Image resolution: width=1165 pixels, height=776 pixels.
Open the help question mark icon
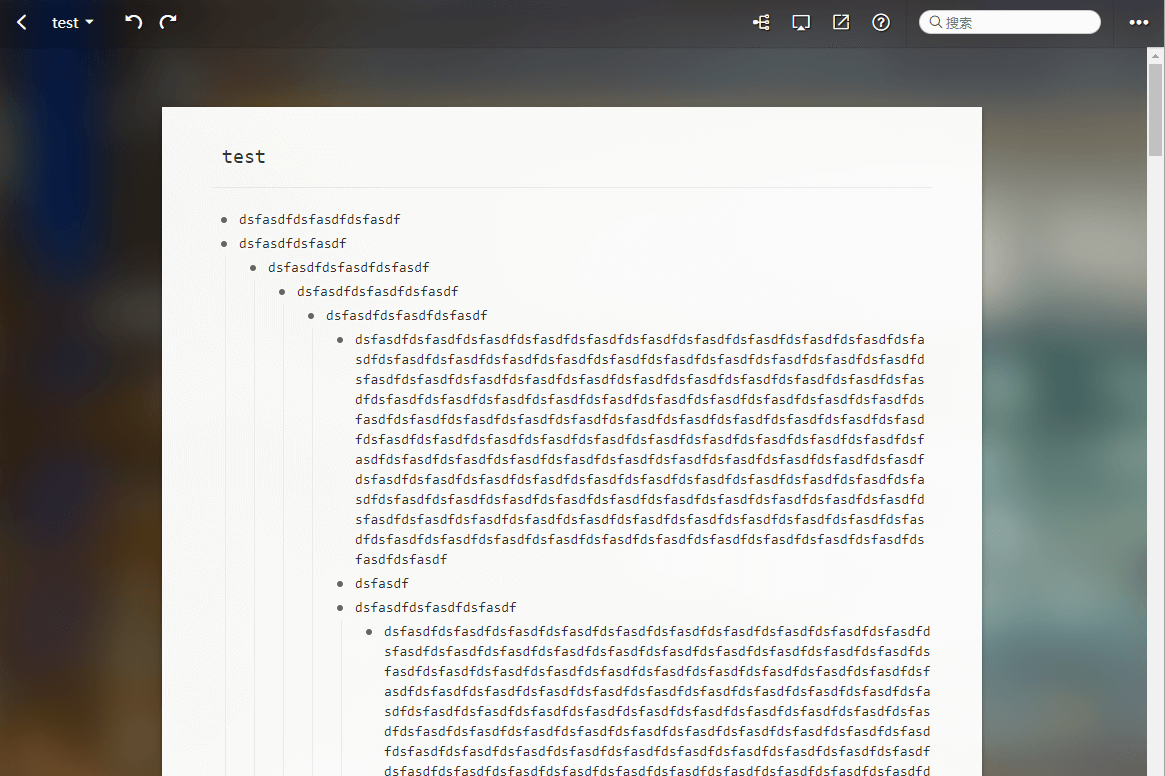pos(881,22)
